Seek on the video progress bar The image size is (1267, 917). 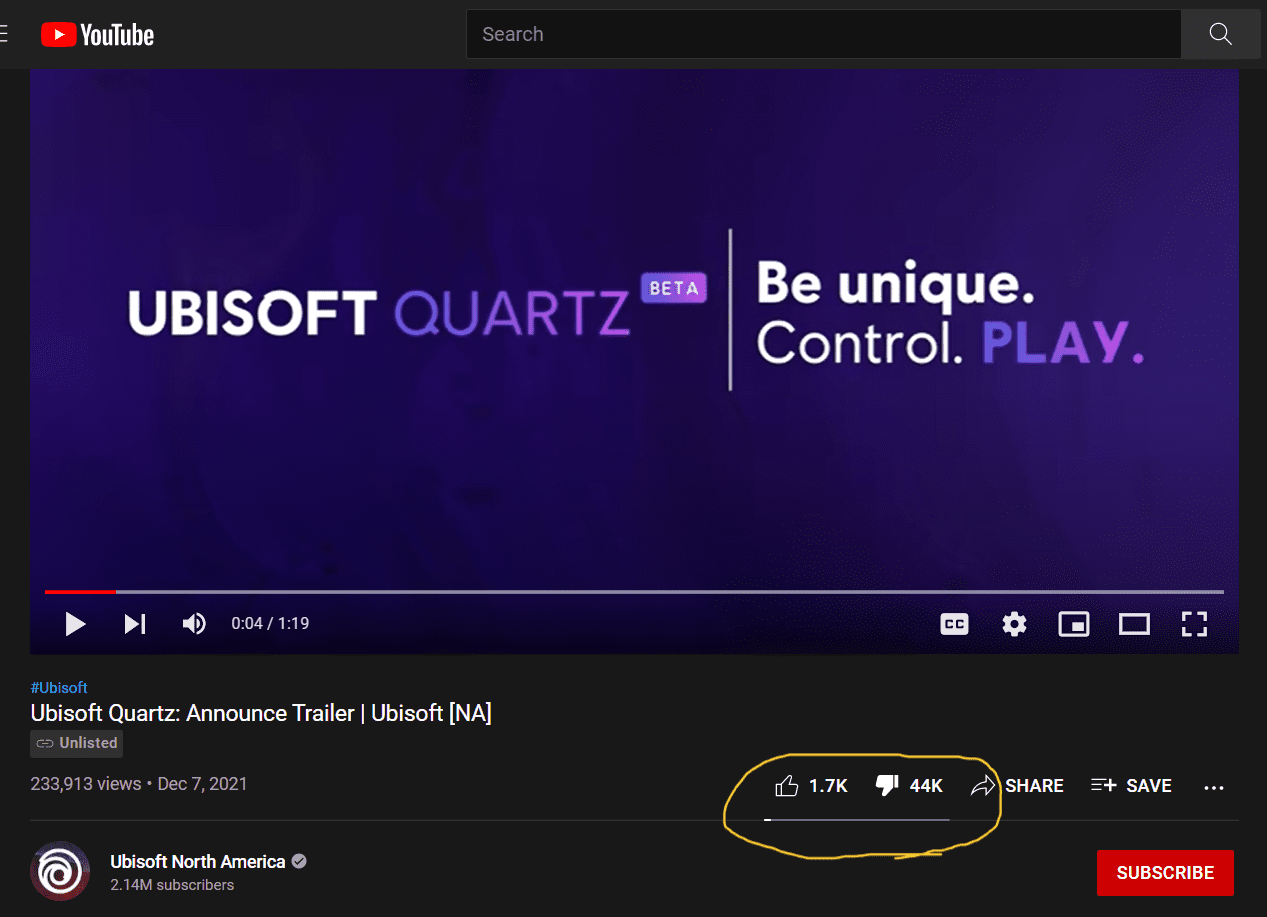[x=634, y=592]
